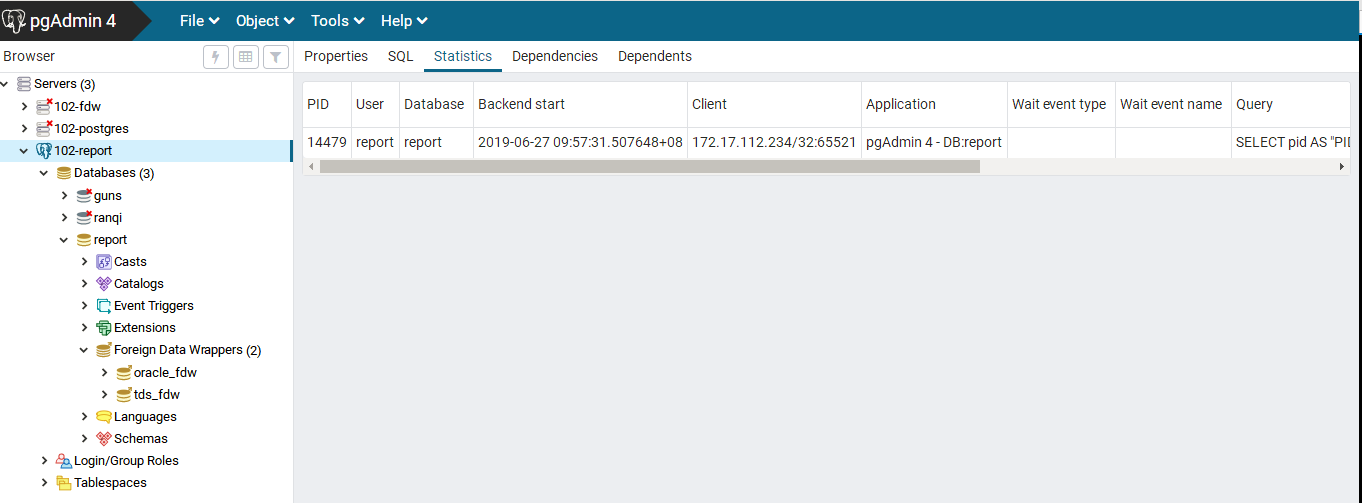This screenshot has height=503, width=1362.
Task: Click the disconnected guns database icon
Action: [x=85, y=195]
